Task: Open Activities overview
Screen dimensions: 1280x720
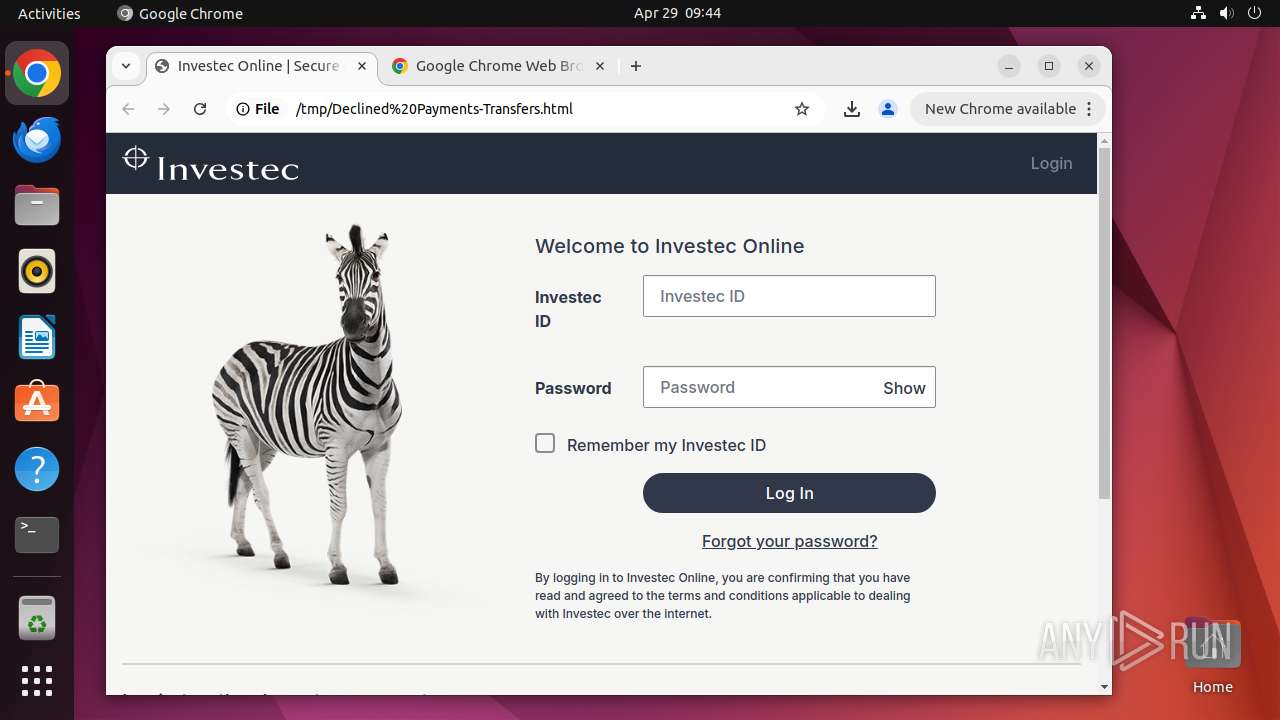Action: point(49,13)
